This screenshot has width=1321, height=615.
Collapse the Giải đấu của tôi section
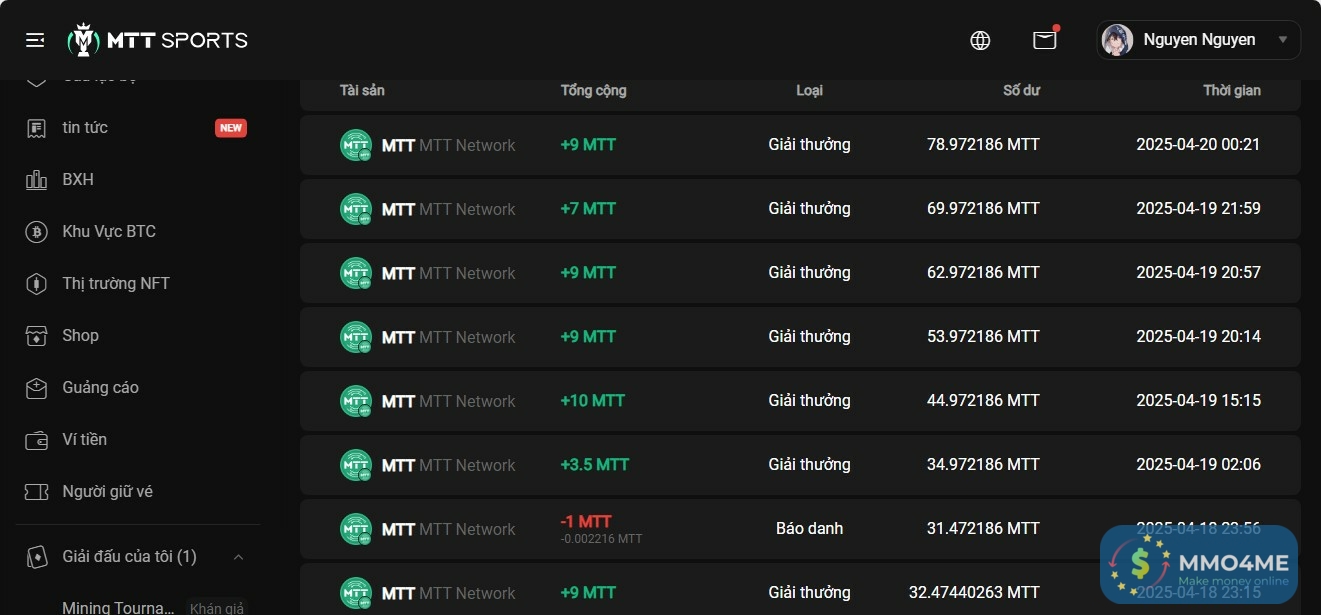[x=238, y=557]
